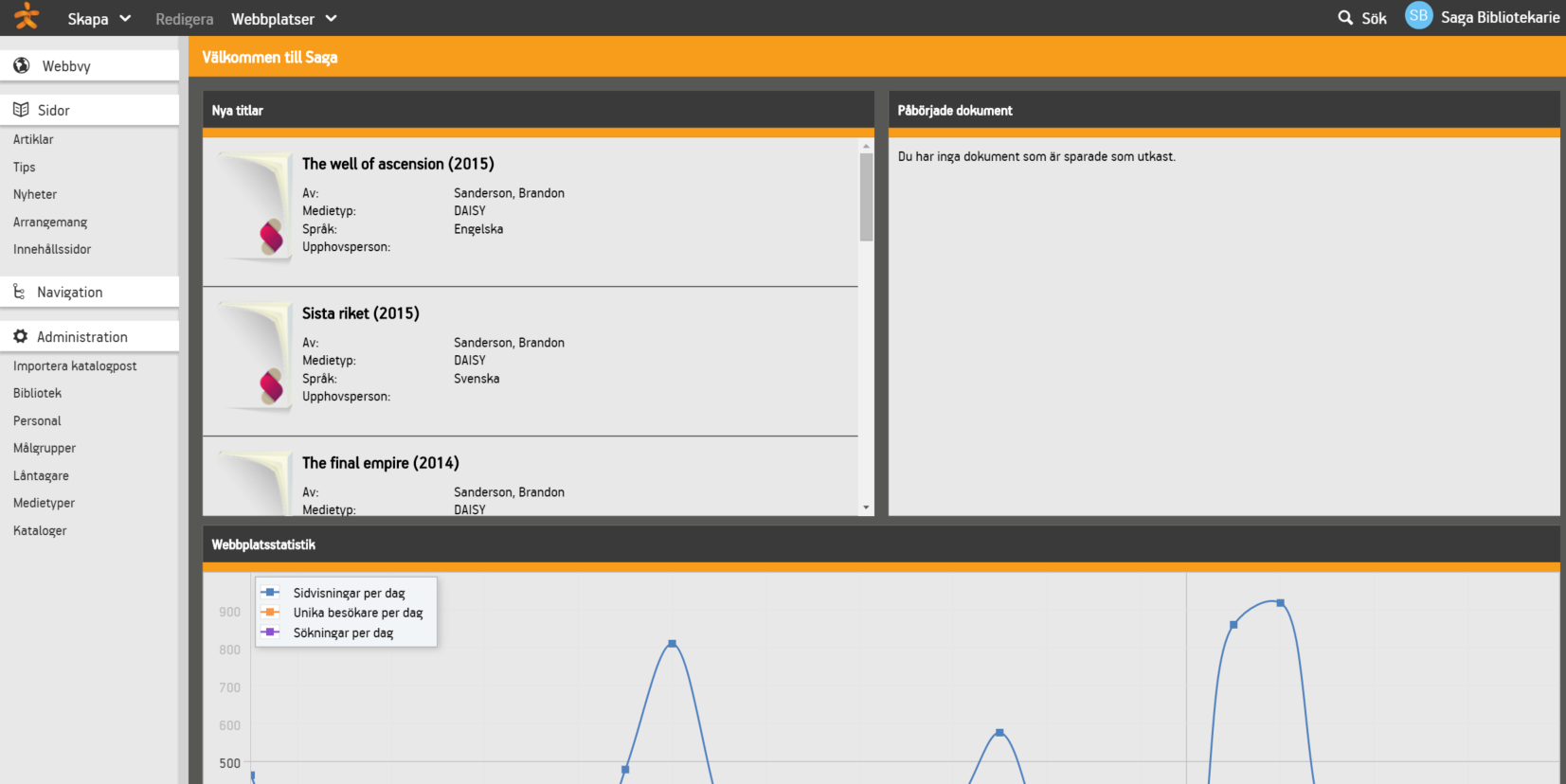The height and width of the screenshot is (784, 1566).
Task: Click the Redigera menu item
Action: (184, 19)
